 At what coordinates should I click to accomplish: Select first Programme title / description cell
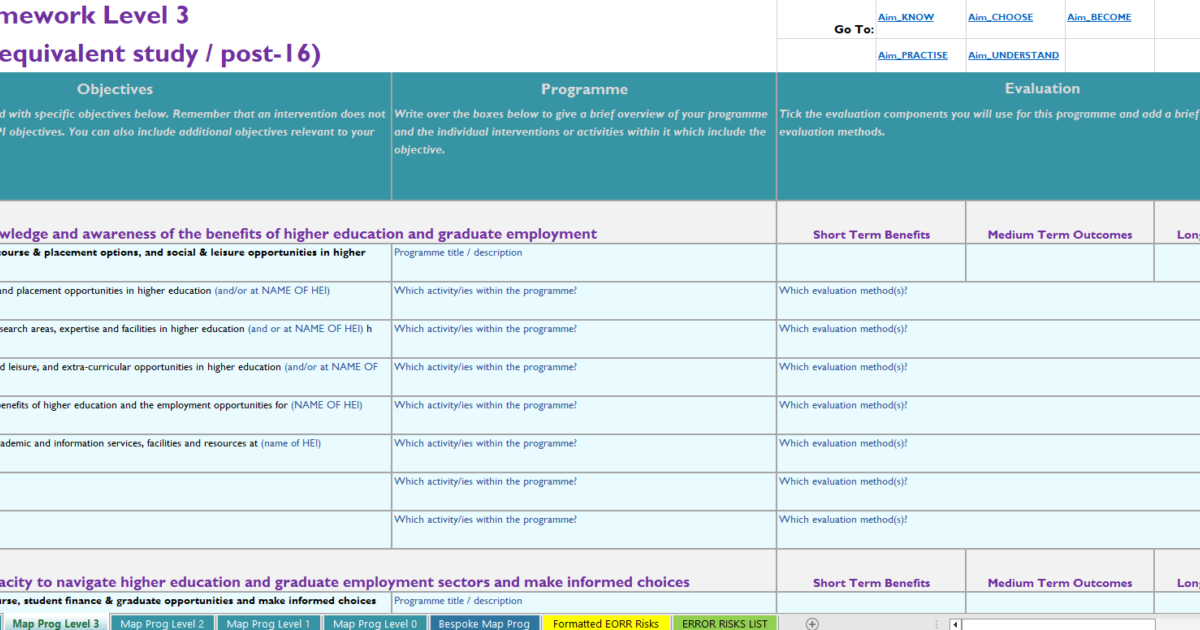click(583, 262)
